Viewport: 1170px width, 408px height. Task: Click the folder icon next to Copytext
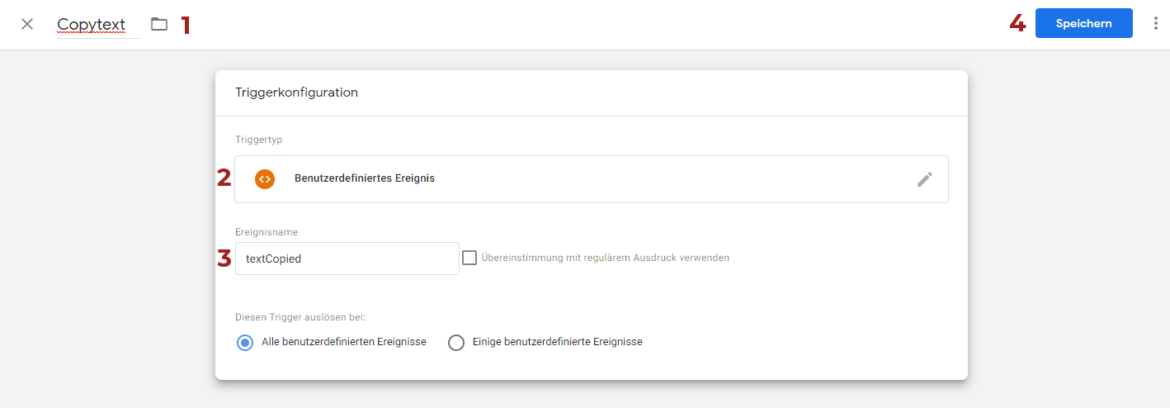point(159,24)
